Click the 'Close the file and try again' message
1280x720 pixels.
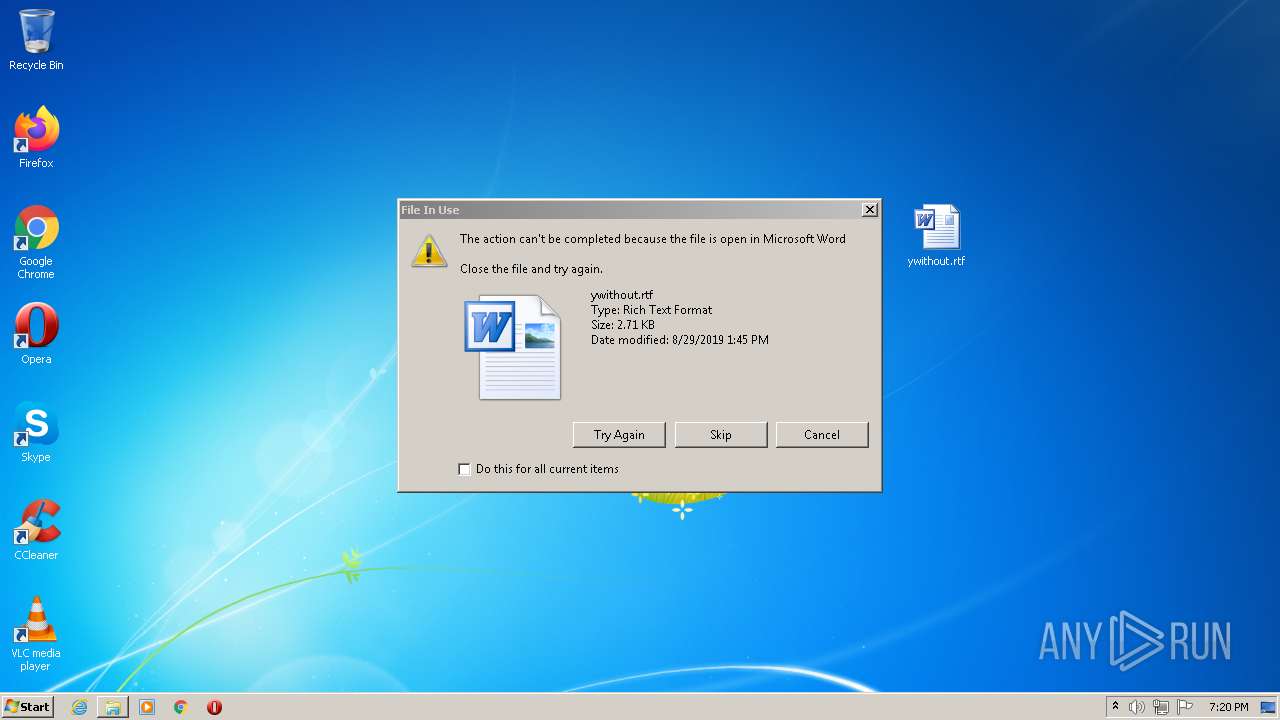click(x=531, y=269)
